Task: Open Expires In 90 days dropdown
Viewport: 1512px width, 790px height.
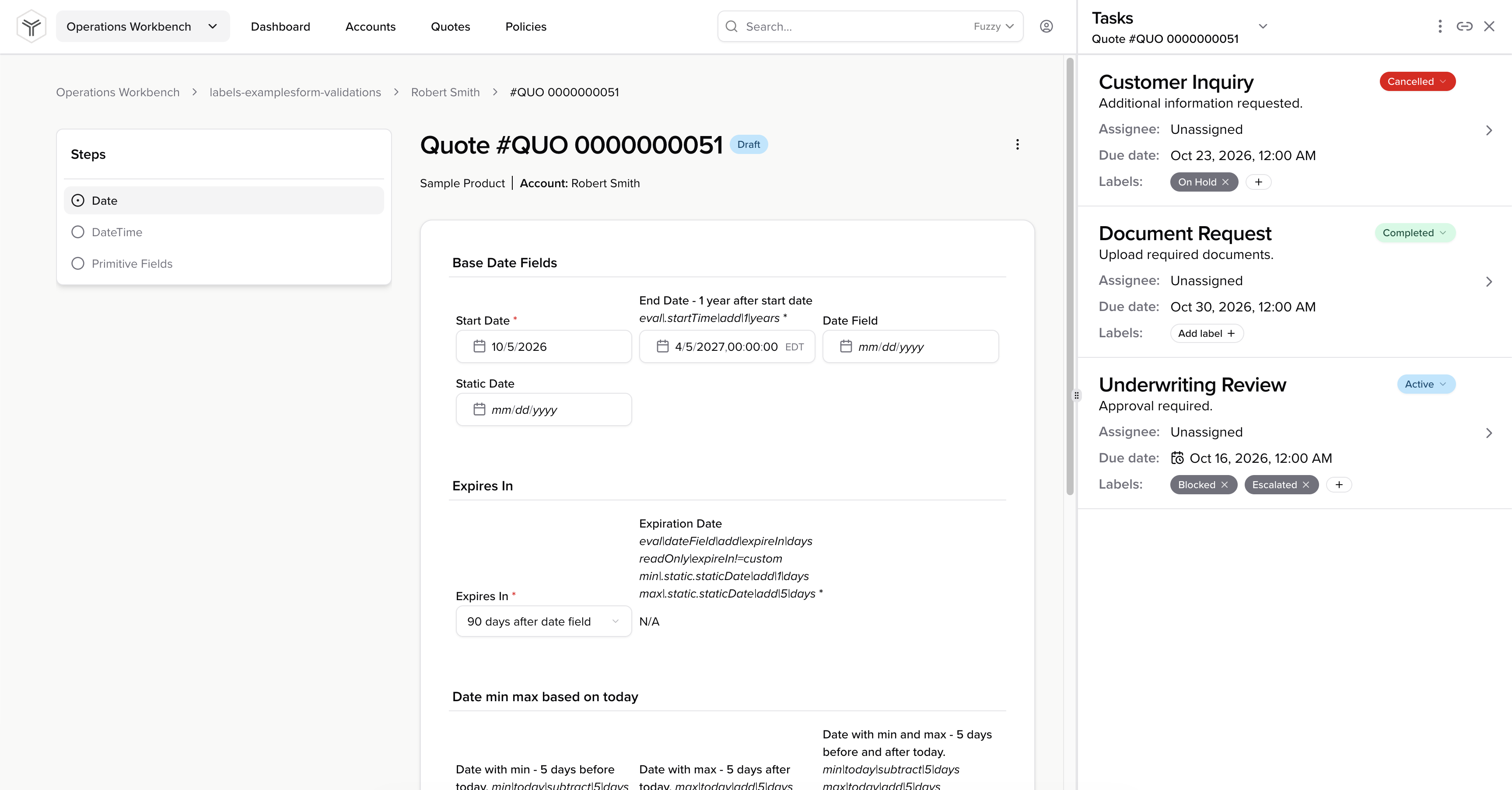Action: [543, 621]
